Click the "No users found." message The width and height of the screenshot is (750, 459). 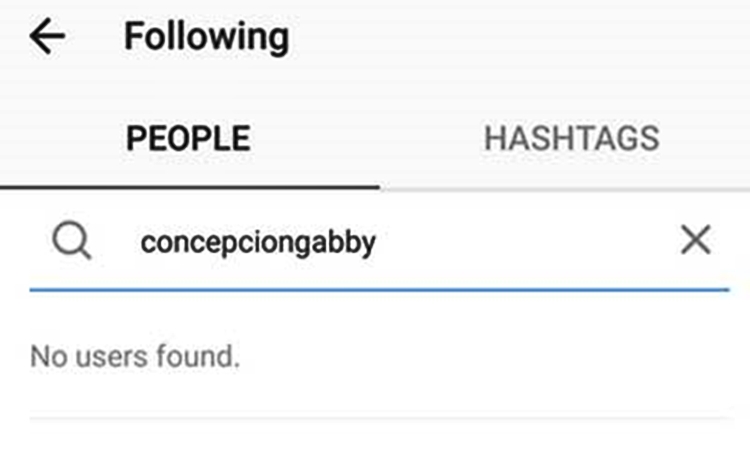(135, 355)
